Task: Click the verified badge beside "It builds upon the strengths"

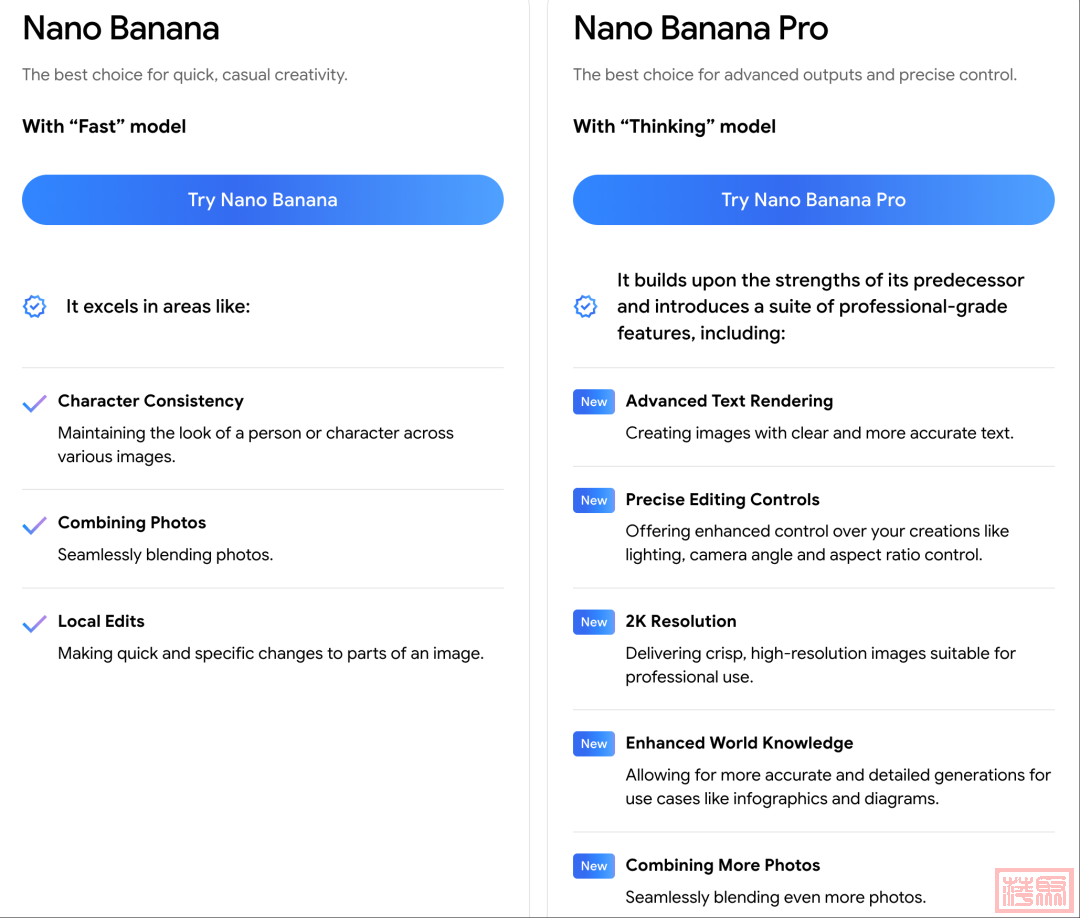Action: (x=586, y=307)
